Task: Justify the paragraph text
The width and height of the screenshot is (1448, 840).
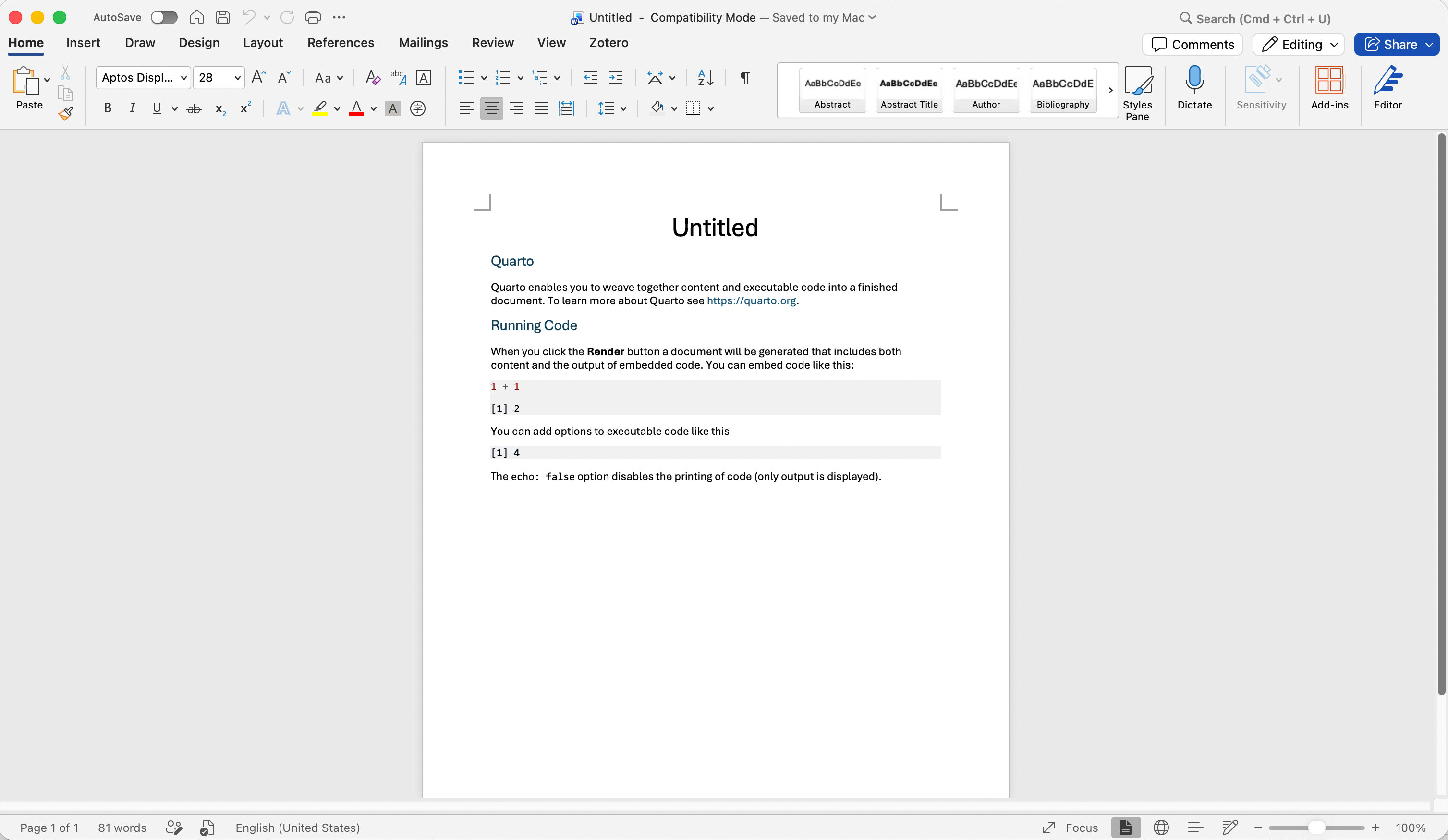Action: click(x=541, y=108)
